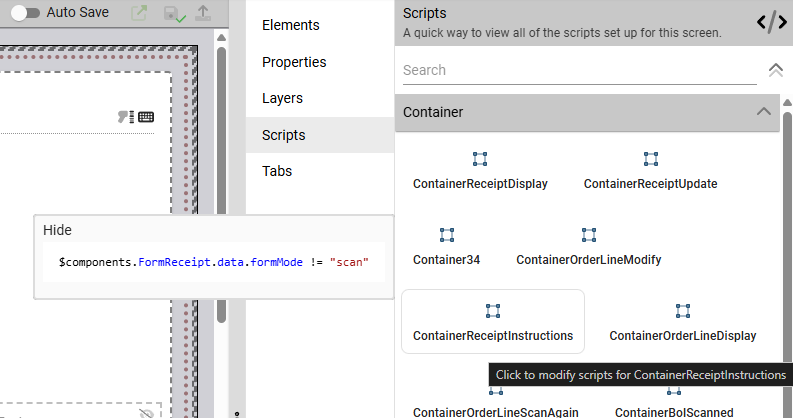Click the open in new window icon
The width and height of the screenshot is (793, 418).
[140, 14]
